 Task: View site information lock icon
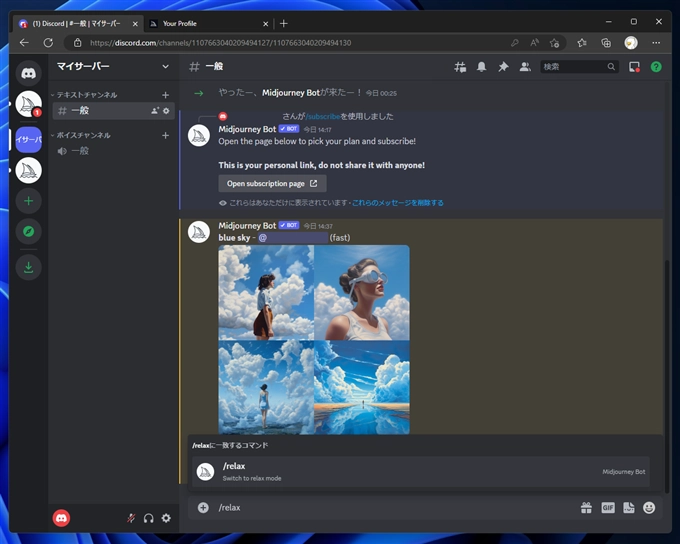[78, 43]
